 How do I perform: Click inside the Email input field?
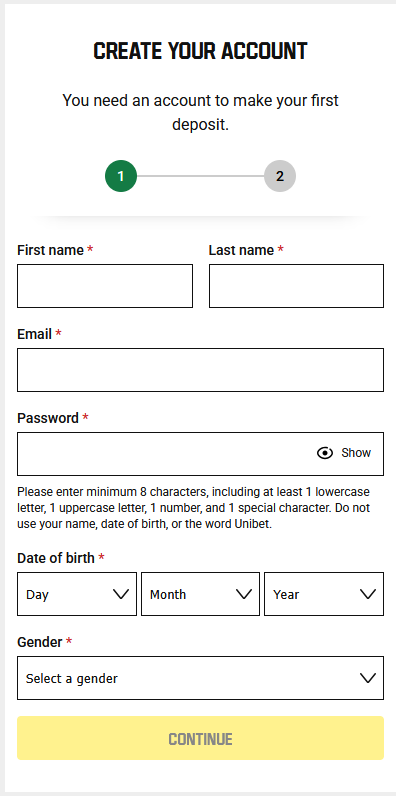click(201, 370)
